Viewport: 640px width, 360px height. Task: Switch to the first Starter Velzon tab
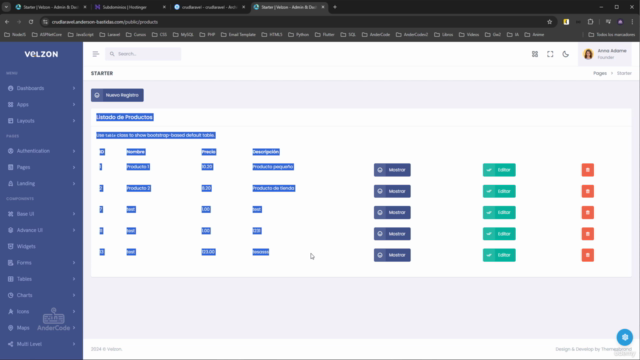51,7
